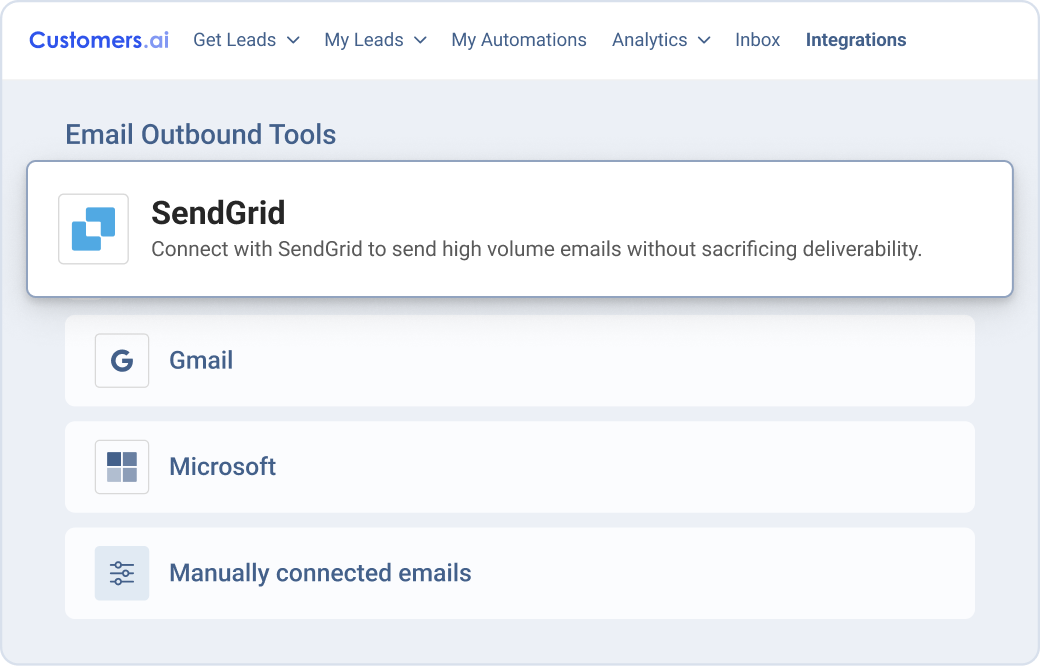Select the Gmail label text
Image resolution: width=1040 pixels, height=666 pixels.
pos(201,361)
